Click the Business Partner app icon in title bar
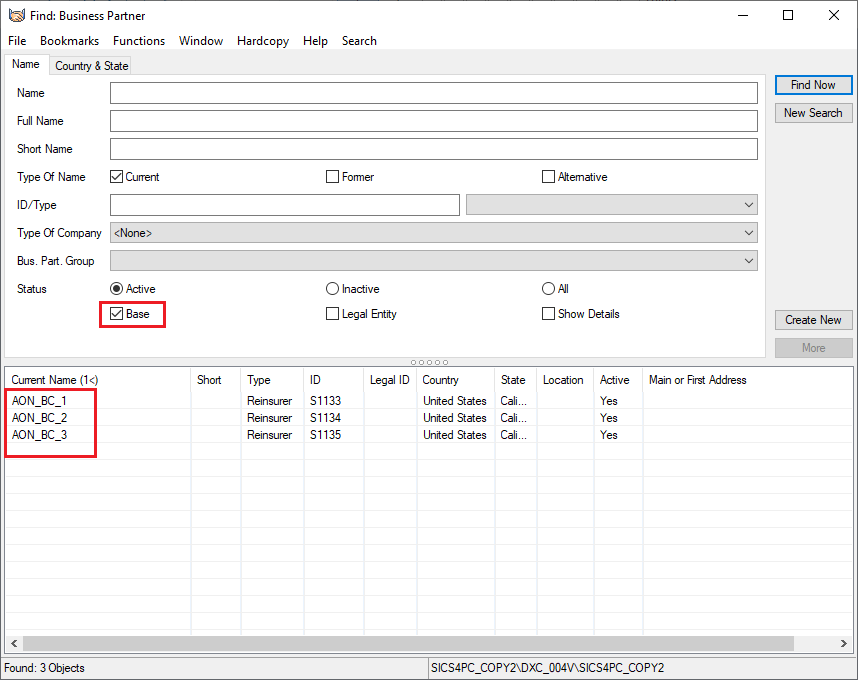858x680 pixels. coord(17,15)
